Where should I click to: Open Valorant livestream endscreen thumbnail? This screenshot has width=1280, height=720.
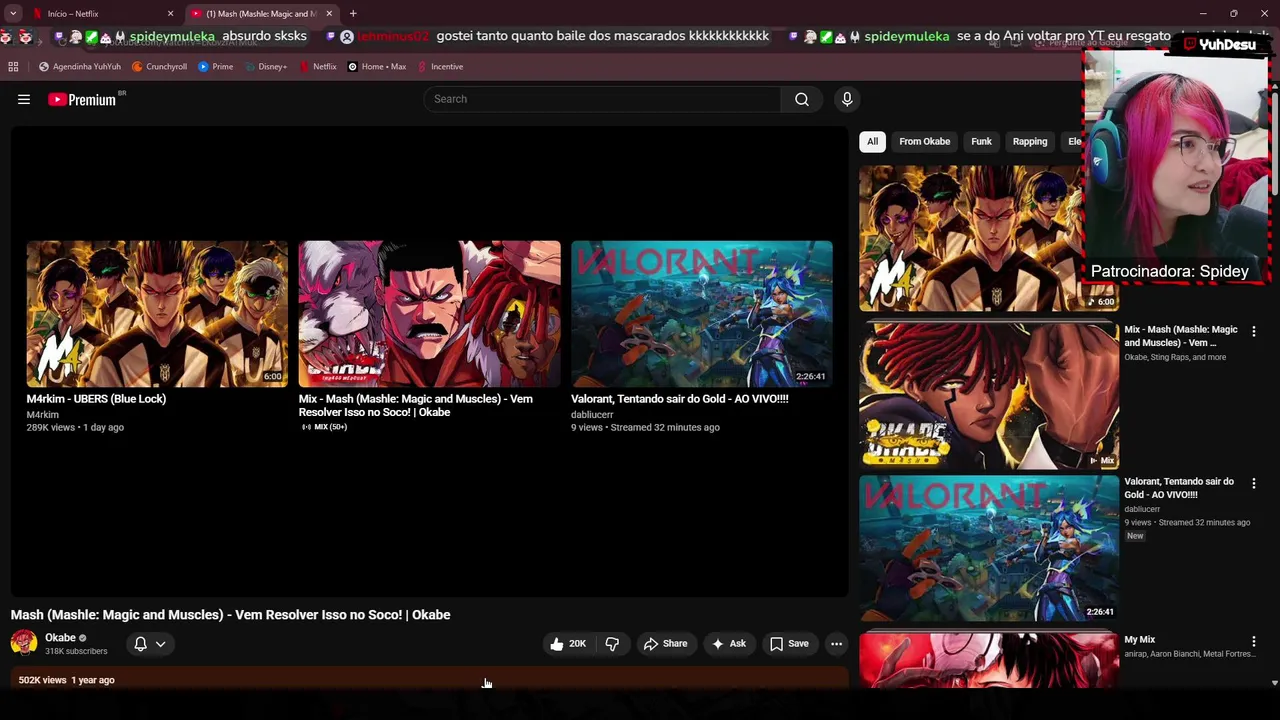point(701,314)
